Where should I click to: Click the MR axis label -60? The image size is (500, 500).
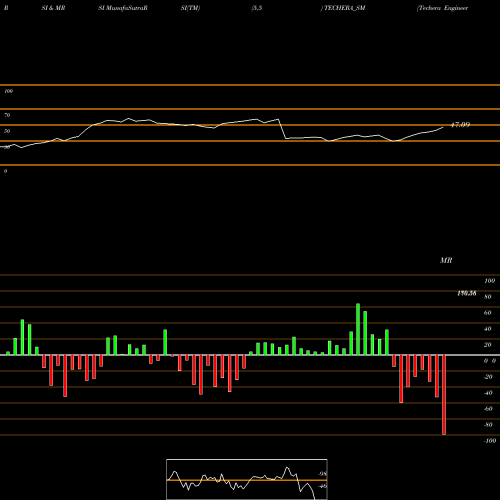[488, 409]
